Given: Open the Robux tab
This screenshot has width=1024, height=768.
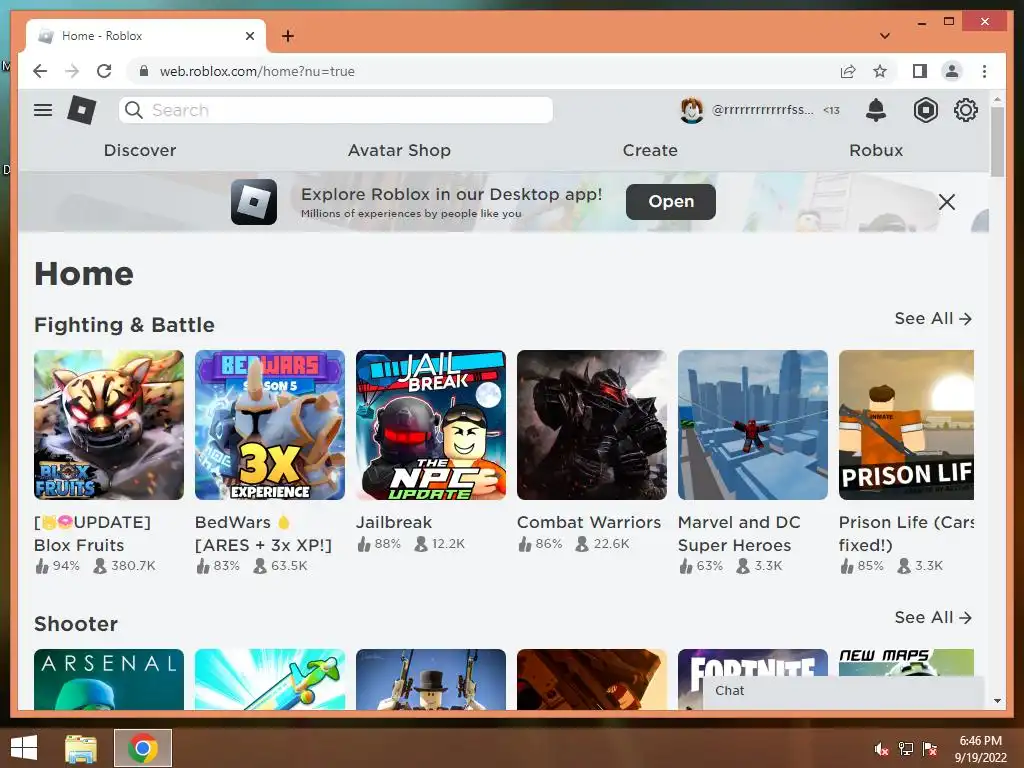Looking at the screenshot, I should point(876,150).
